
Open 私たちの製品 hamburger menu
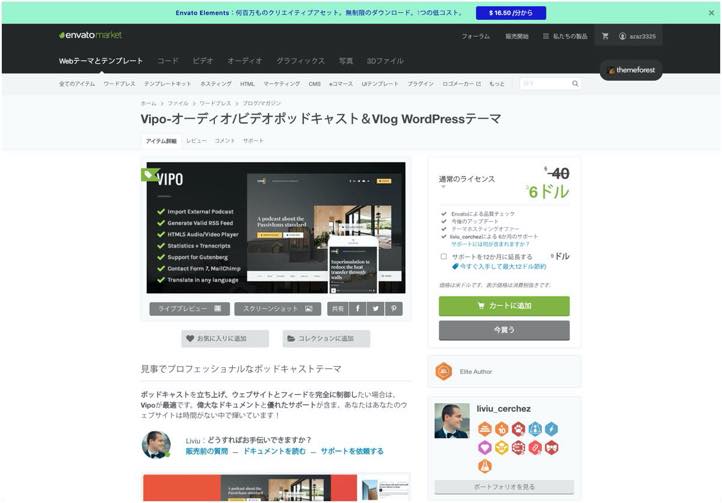pyautogui.click(x=565, y=36)
